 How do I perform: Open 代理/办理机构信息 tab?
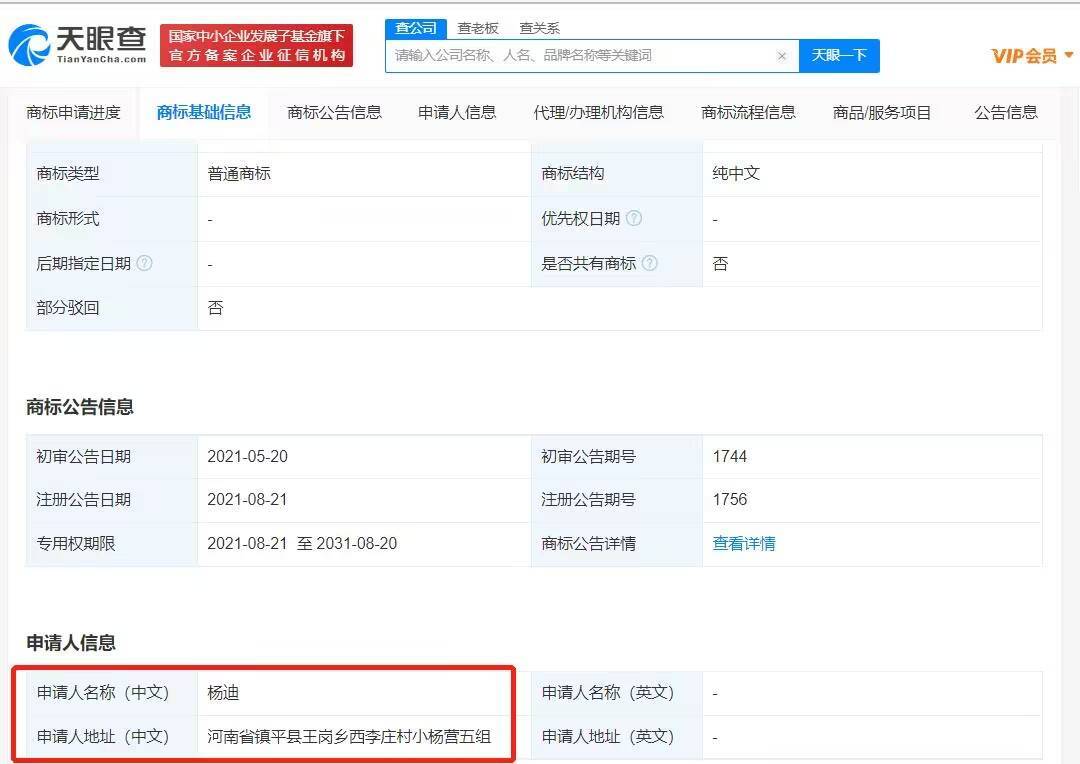click(x=598, y=113)
